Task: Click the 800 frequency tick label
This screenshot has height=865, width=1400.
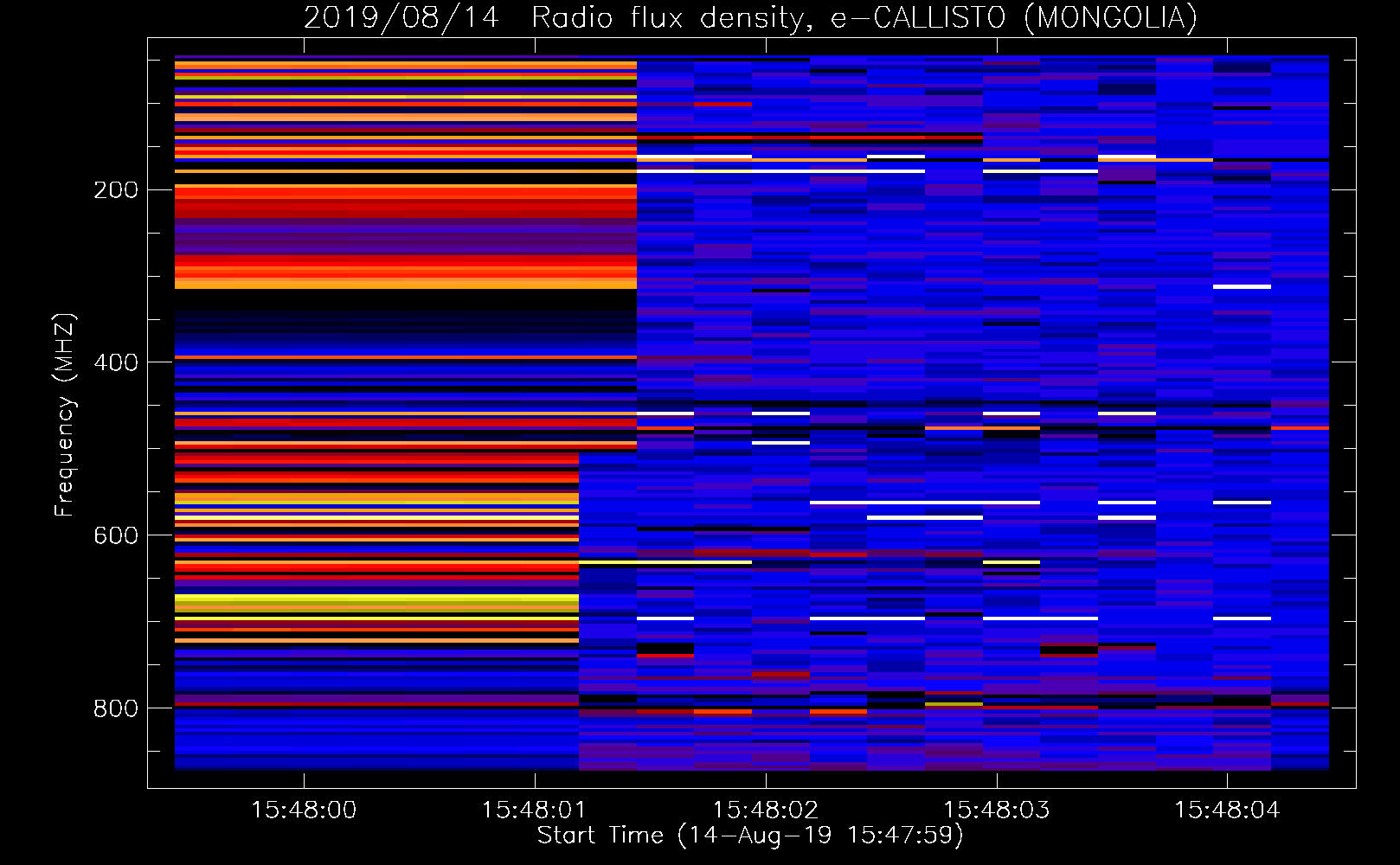Action: (x=116, y=708)
